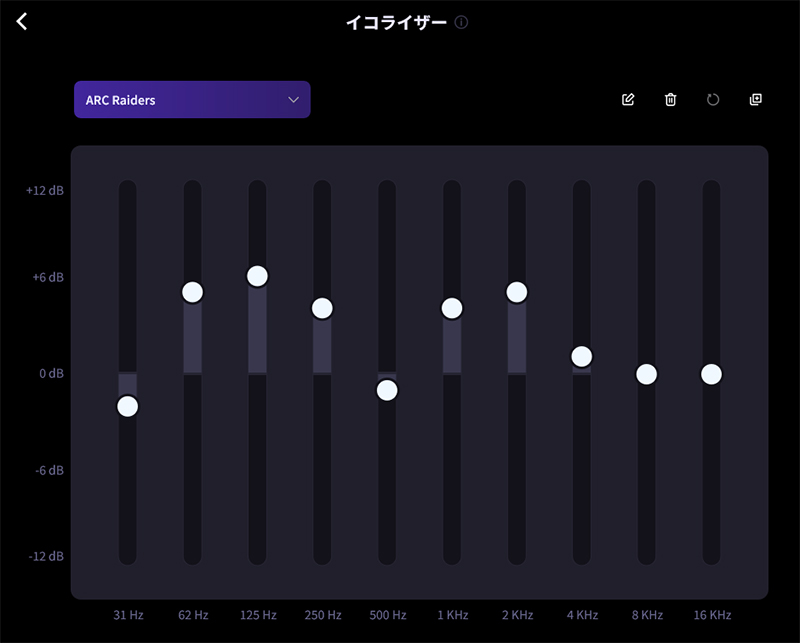Expand preset list via the chevron arrow

pyautogui.click(x=293, y=100)
